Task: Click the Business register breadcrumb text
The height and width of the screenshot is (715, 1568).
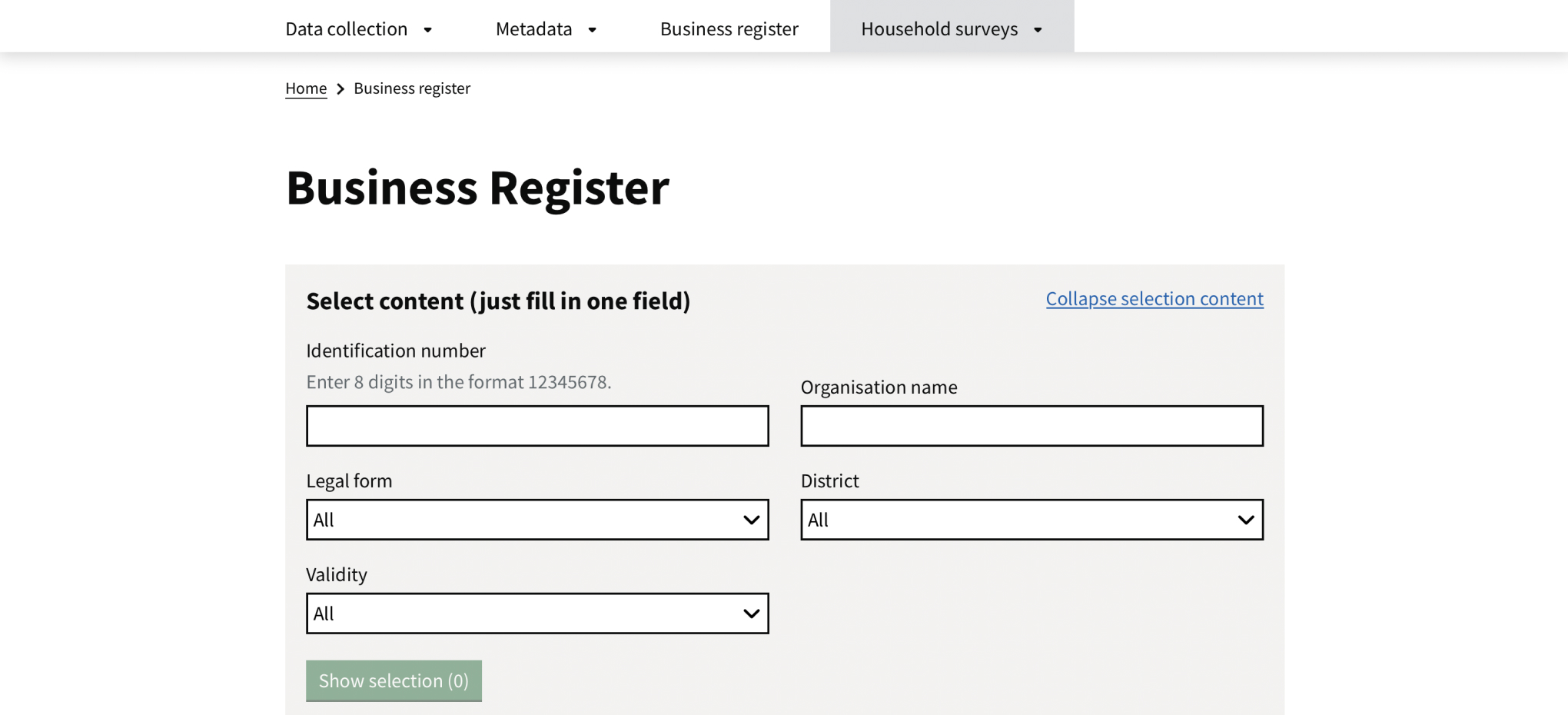Action: [x=412, y=88]
